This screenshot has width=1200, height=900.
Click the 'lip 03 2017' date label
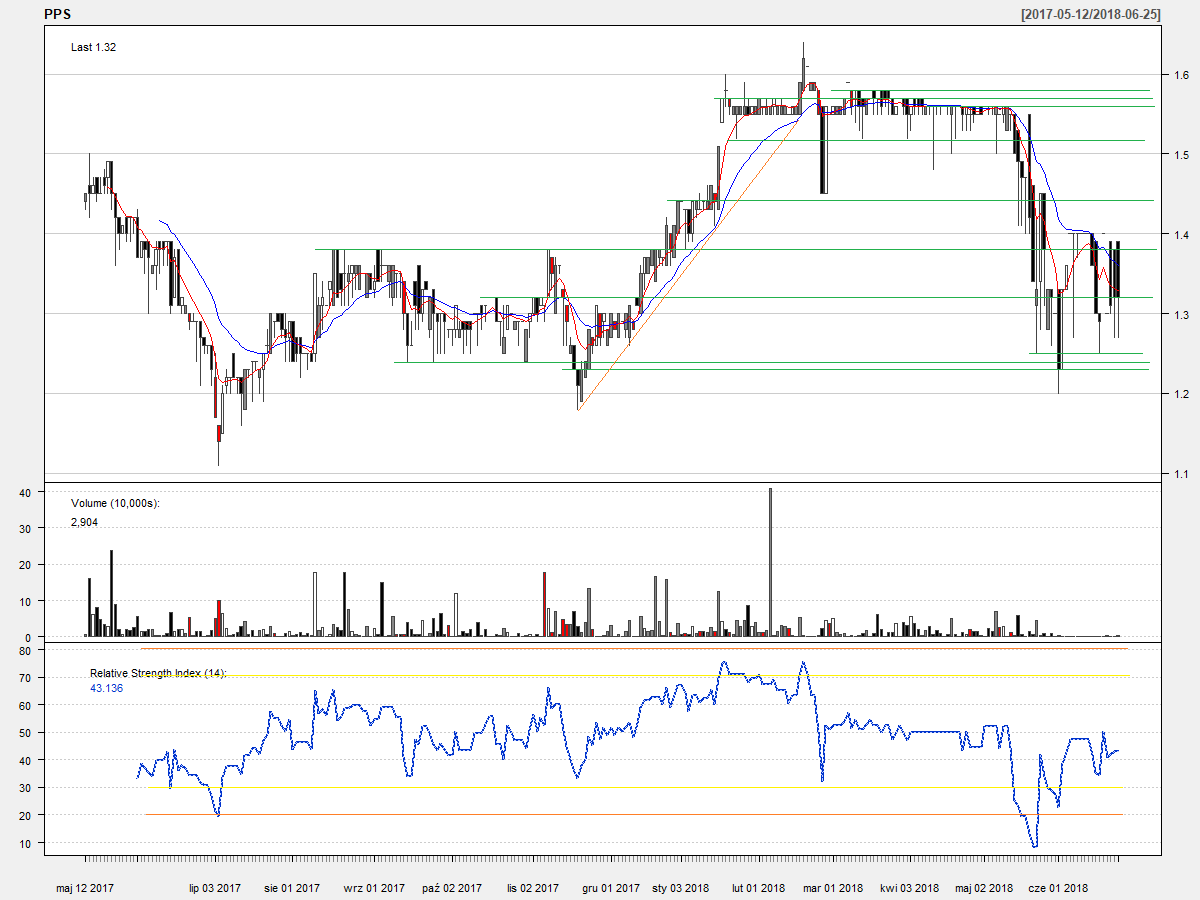(x=215, y=888)
